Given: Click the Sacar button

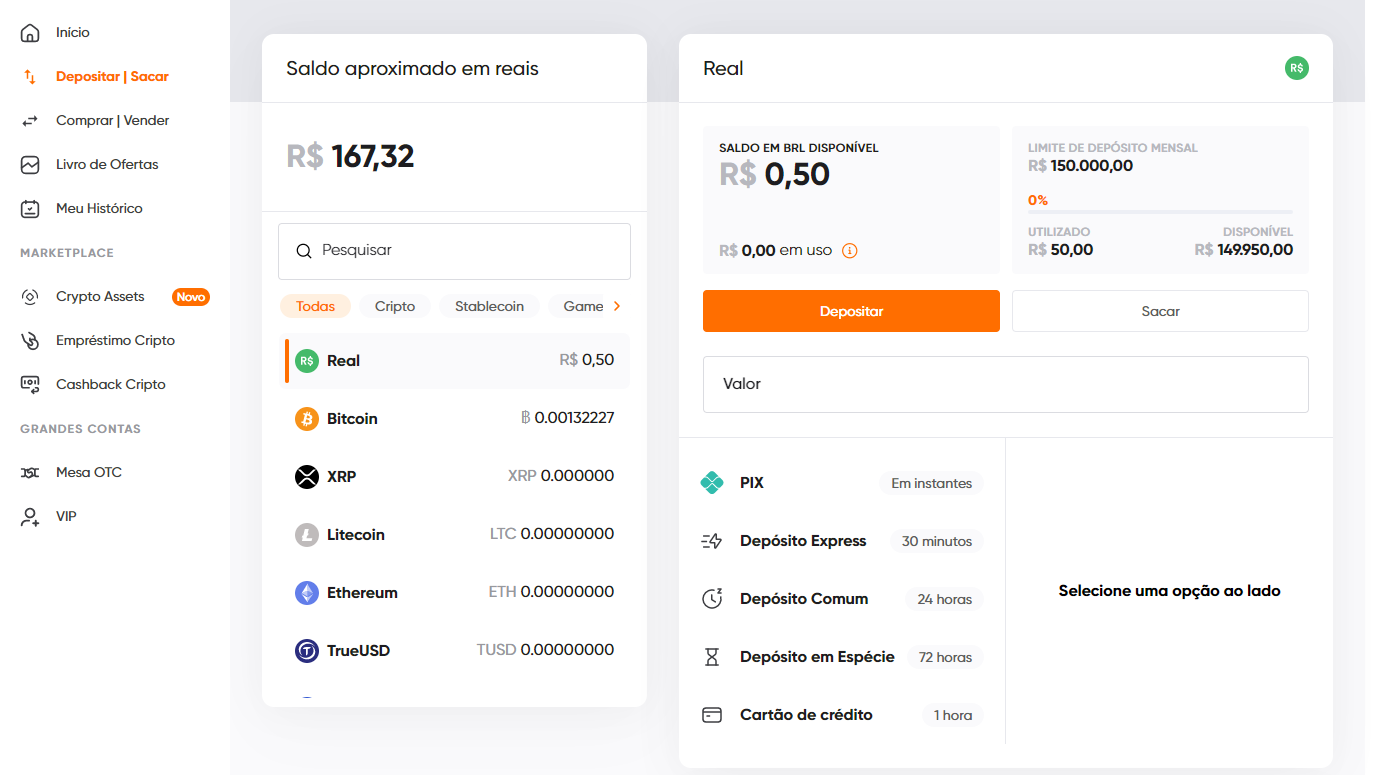Looking at the screenshot, I should [x=1160, y=311].
